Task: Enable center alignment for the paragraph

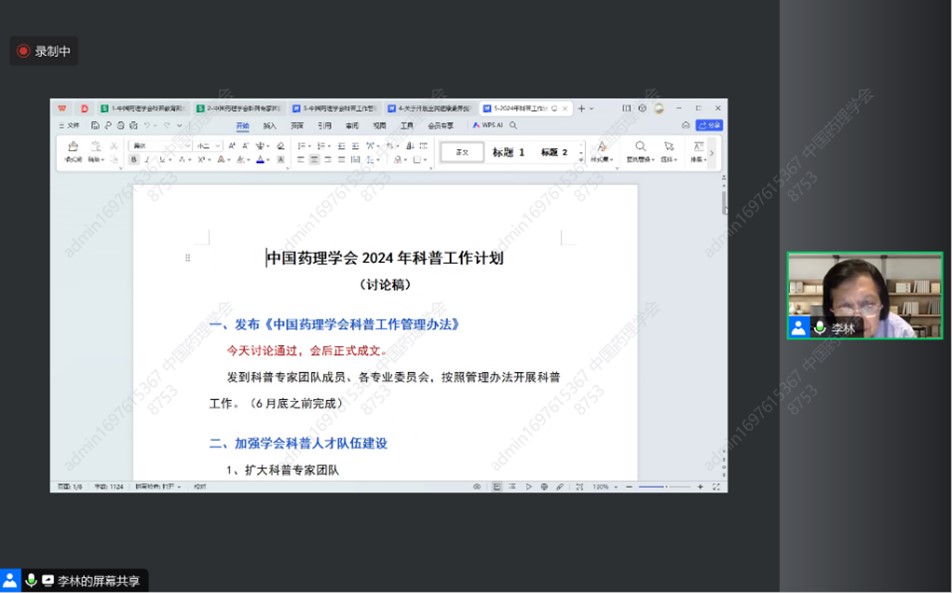Action: click(x=314, y=159)
